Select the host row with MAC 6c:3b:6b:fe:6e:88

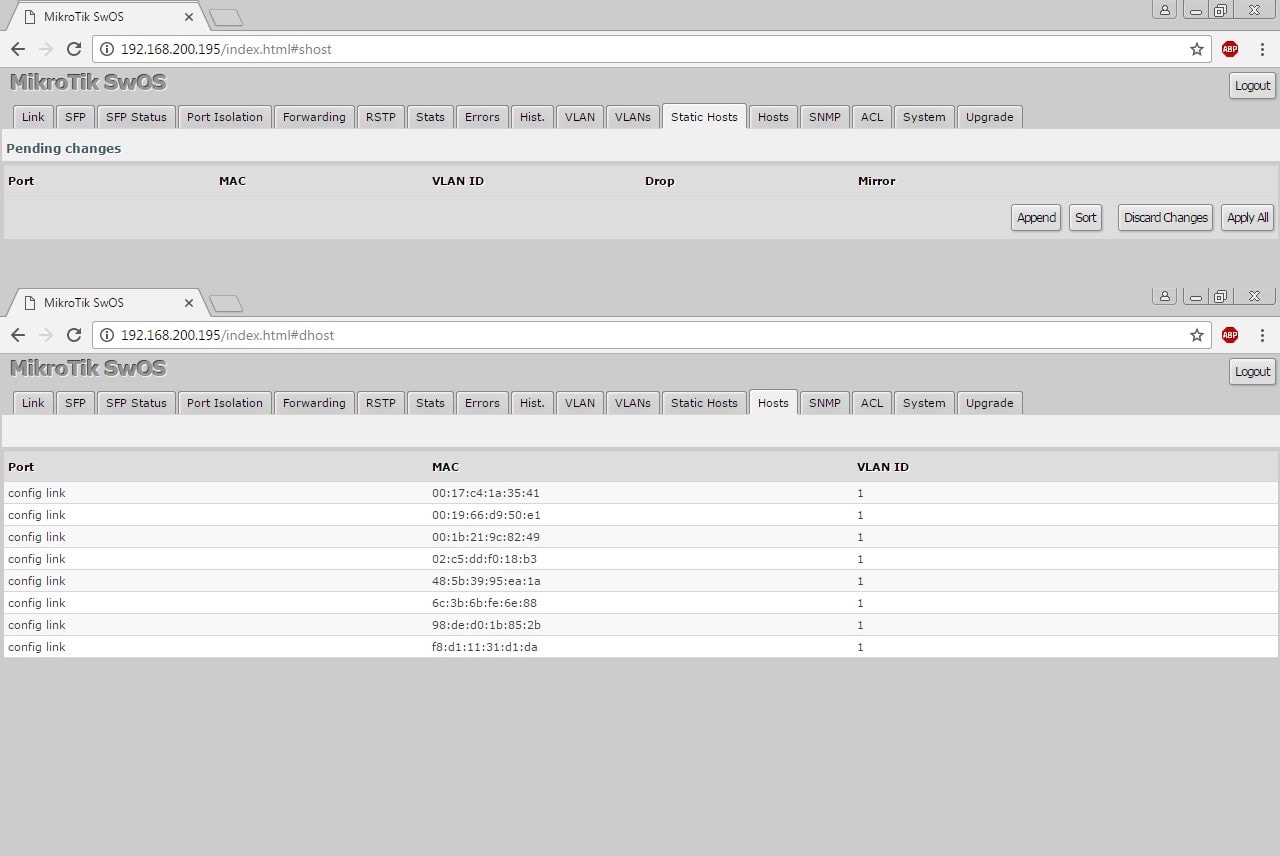[x=484, y=603]
